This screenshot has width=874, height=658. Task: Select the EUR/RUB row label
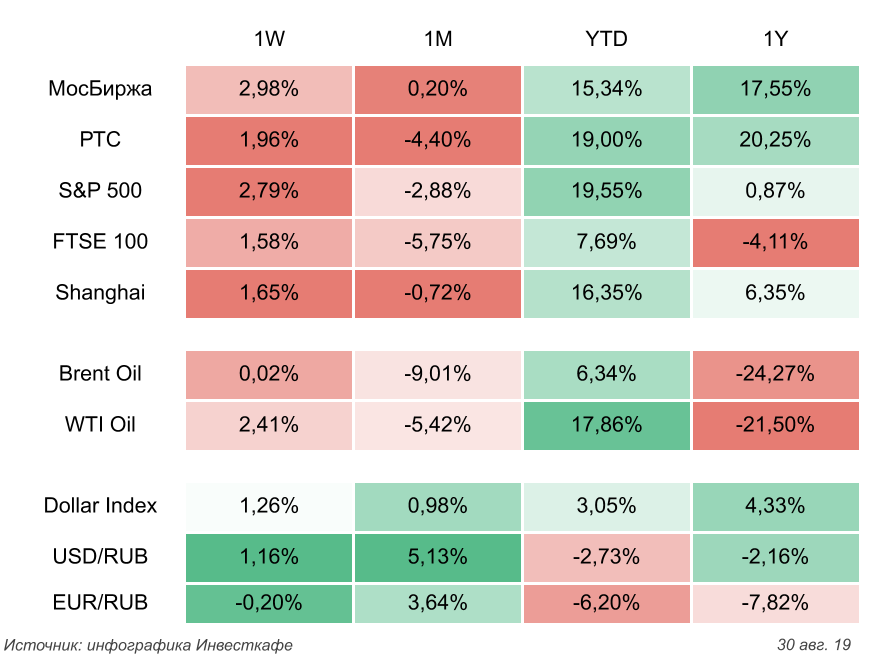(100, 603)
